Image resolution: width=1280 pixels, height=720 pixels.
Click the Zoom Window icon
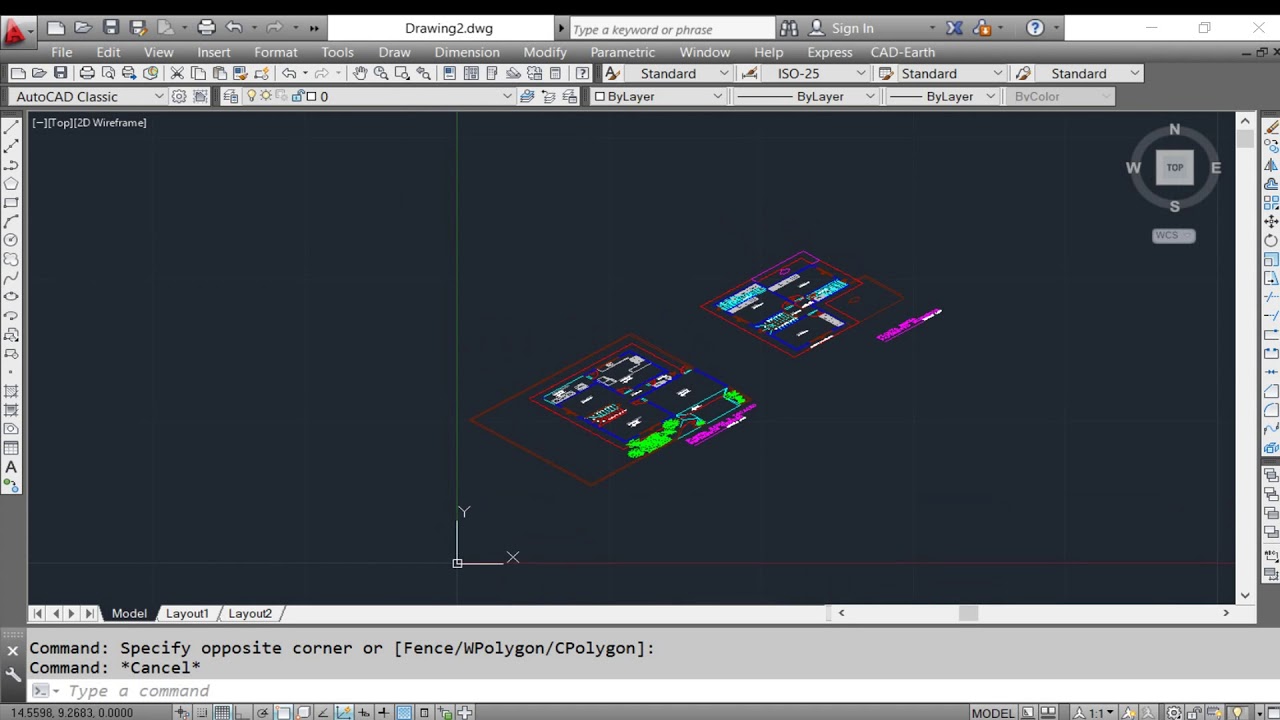pos(402,73)
